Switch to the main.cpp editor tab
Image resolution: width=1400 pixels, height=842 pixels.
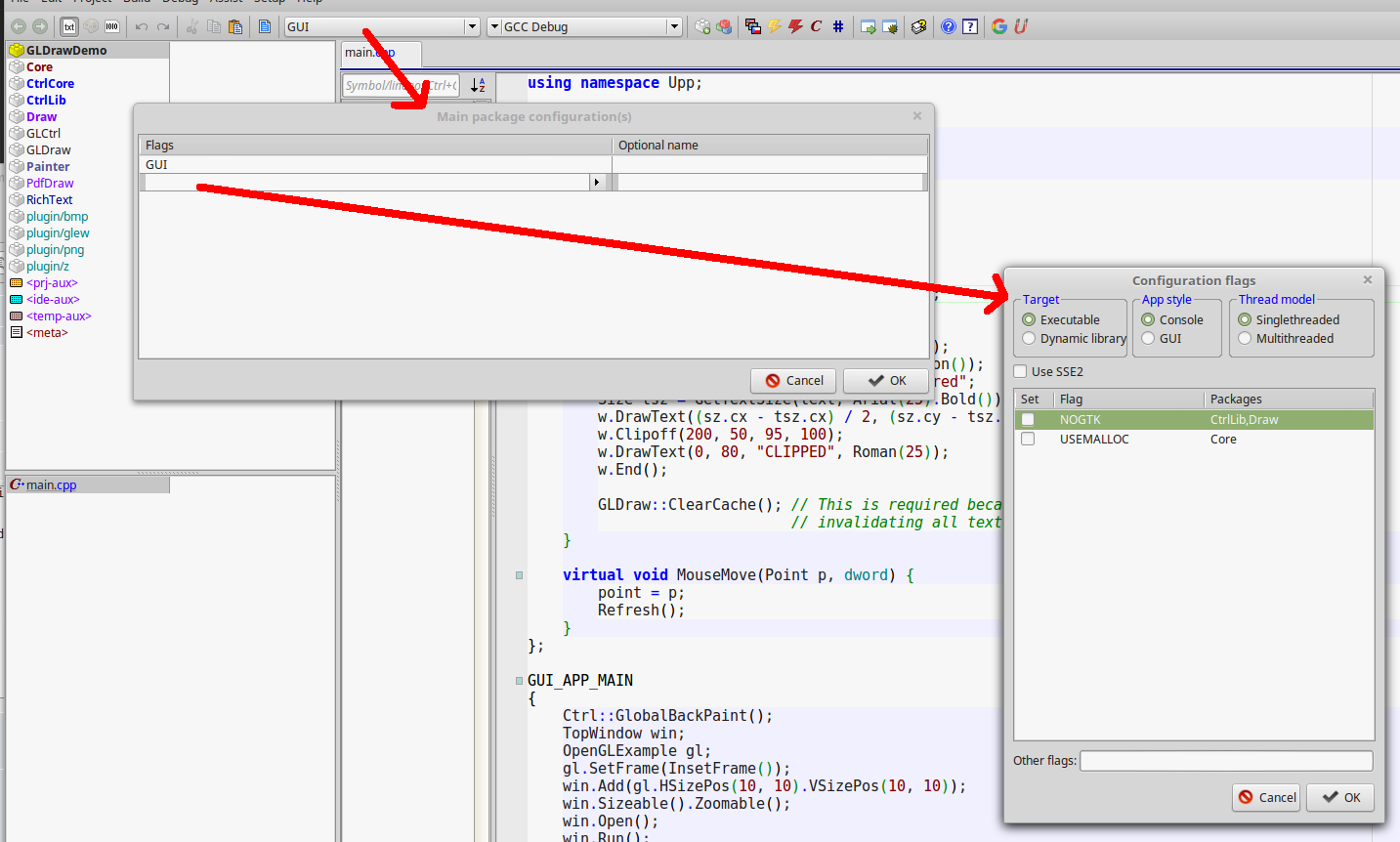[x=370, y=53]
